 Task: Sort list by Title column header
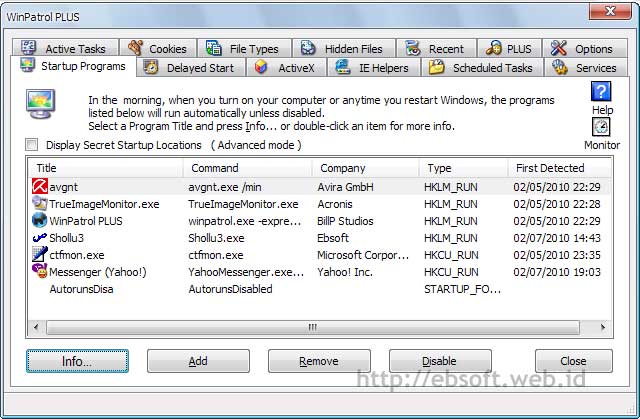(106, 168)
